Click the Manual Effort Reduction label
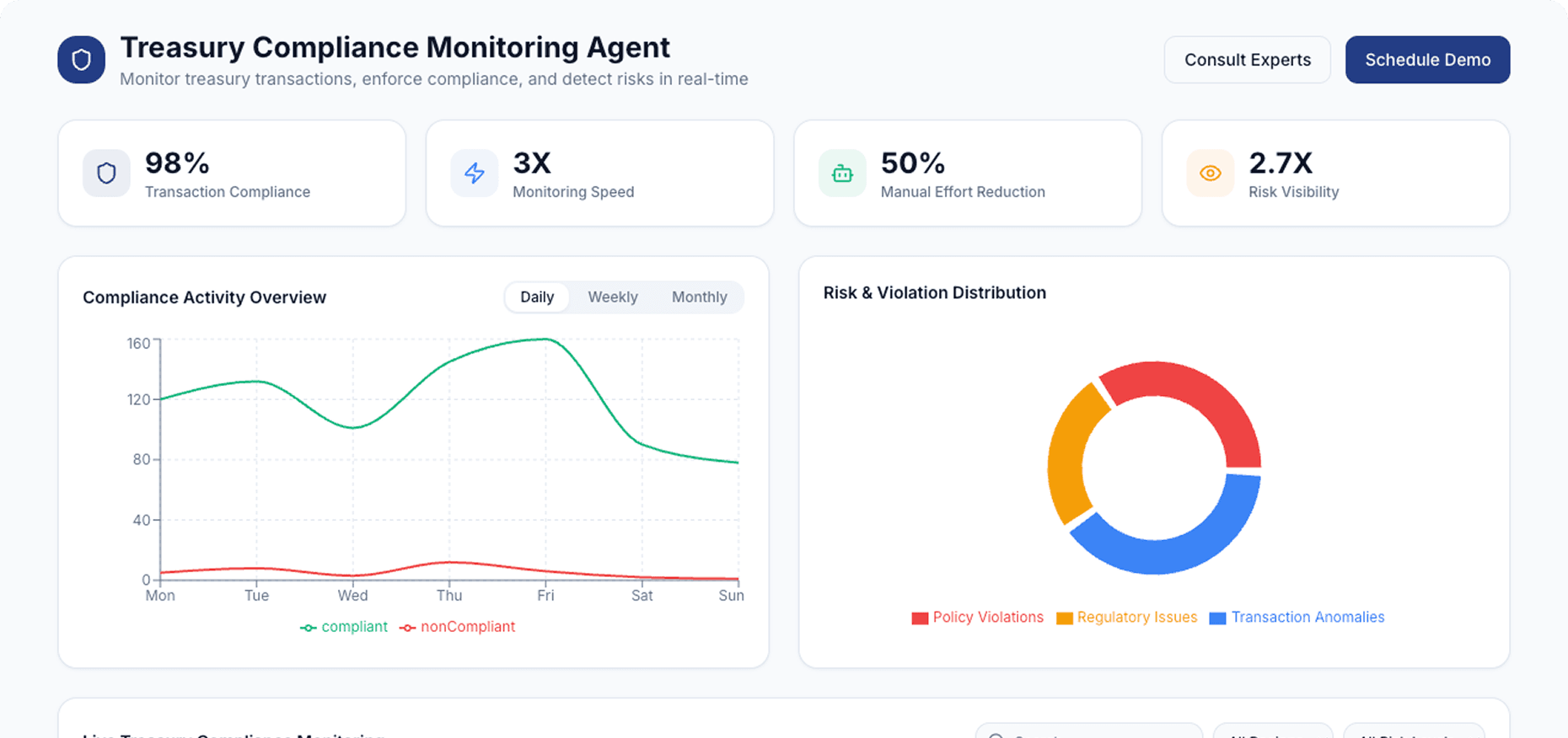 pos(963,192)
